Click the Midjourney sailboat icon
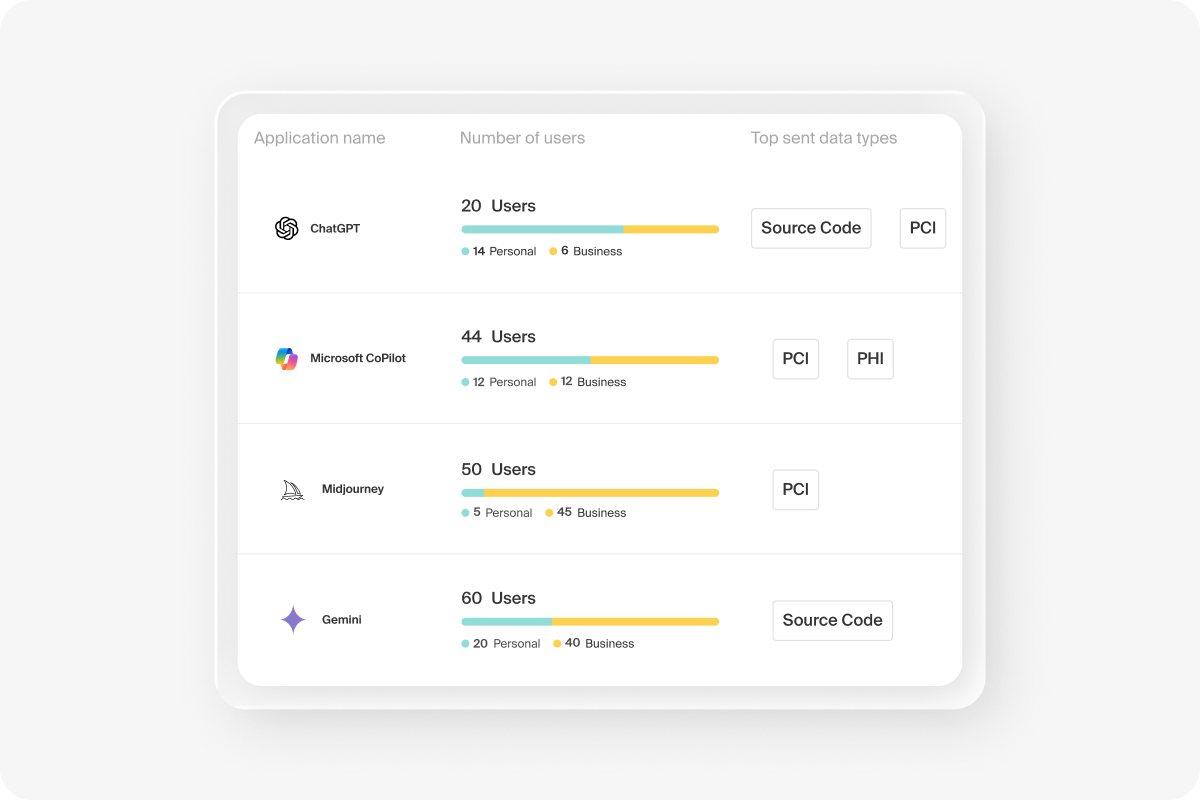 292,489
